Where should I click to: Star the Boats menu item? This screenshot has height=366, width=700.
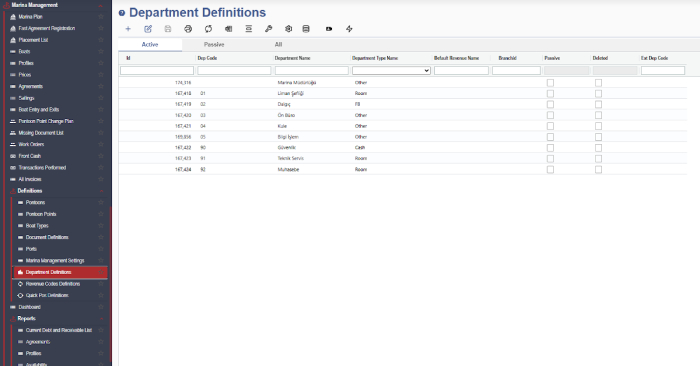[x=101, y=51]
